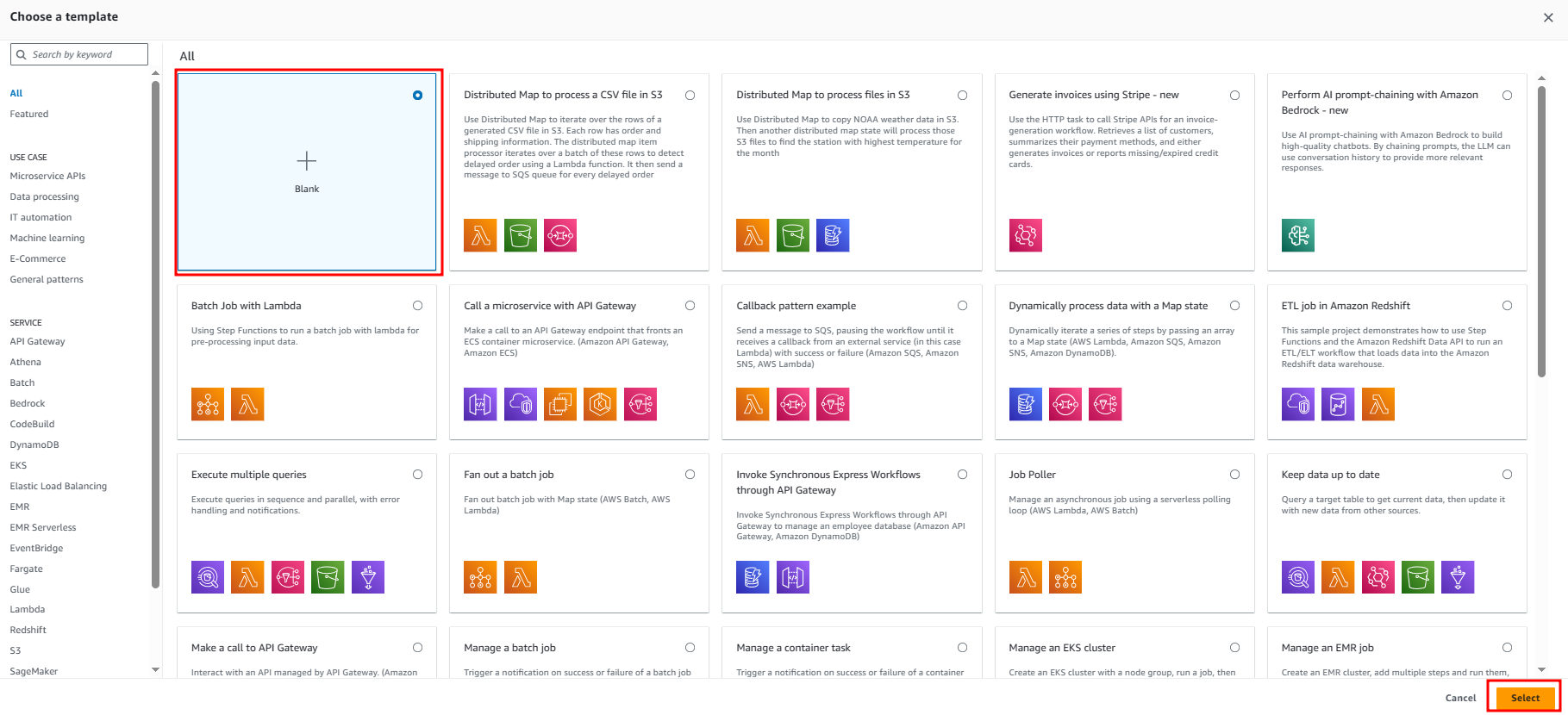Click the Bedrock icon in prompt-chaining card
Viewport: 1568px width, 715px height.
click(x=1298, y=235)
